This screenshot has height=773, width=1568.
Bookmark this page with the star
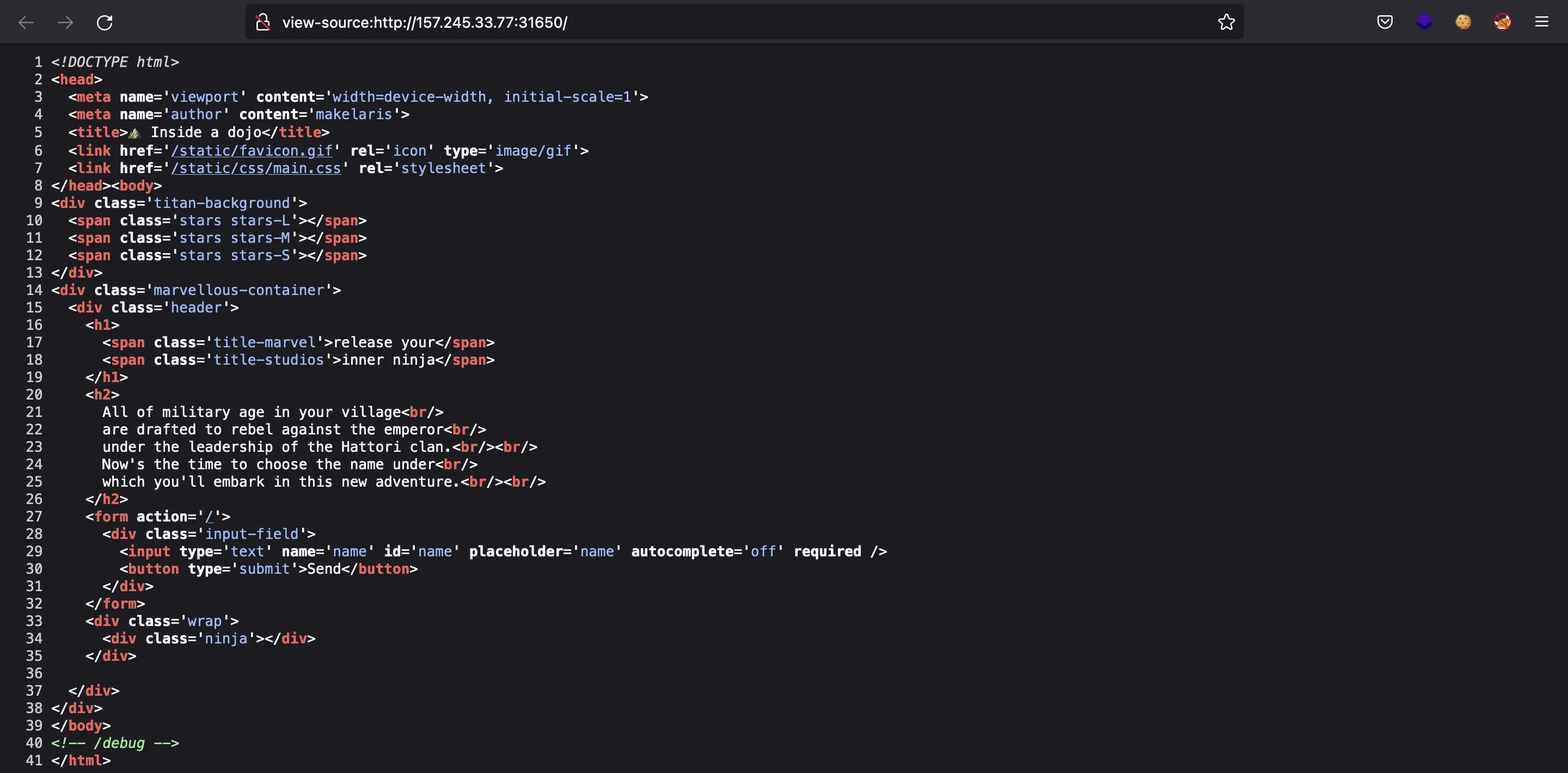[x=1226, y=22]
